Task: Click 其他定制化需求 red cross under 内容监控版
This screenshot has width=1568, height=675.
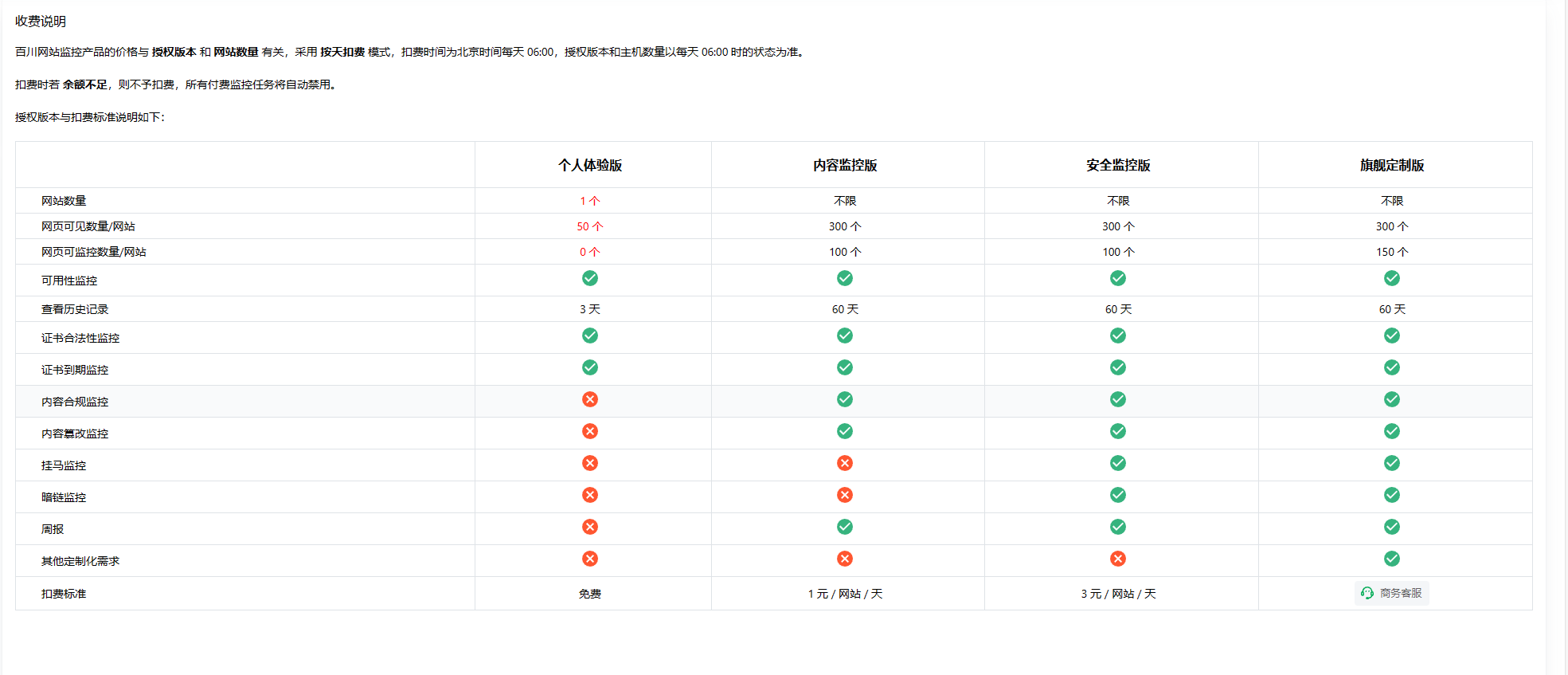Action: [845, 559]
